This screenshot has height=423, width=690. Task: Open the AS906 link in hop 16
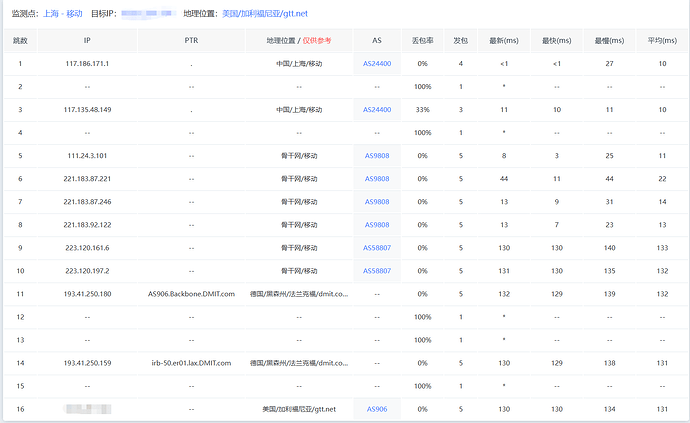(377, 409)
